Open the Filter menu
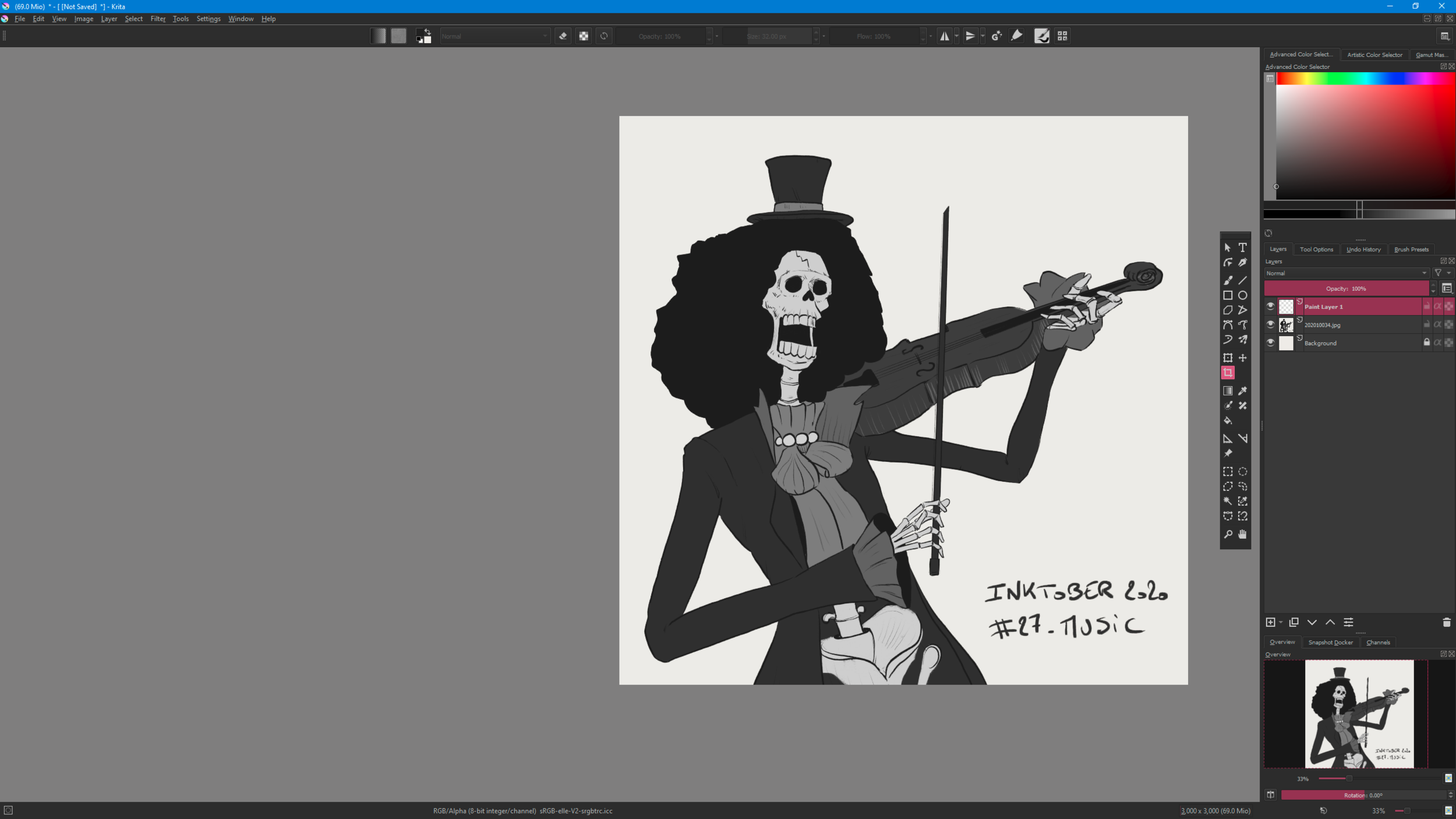 [158, 18]
